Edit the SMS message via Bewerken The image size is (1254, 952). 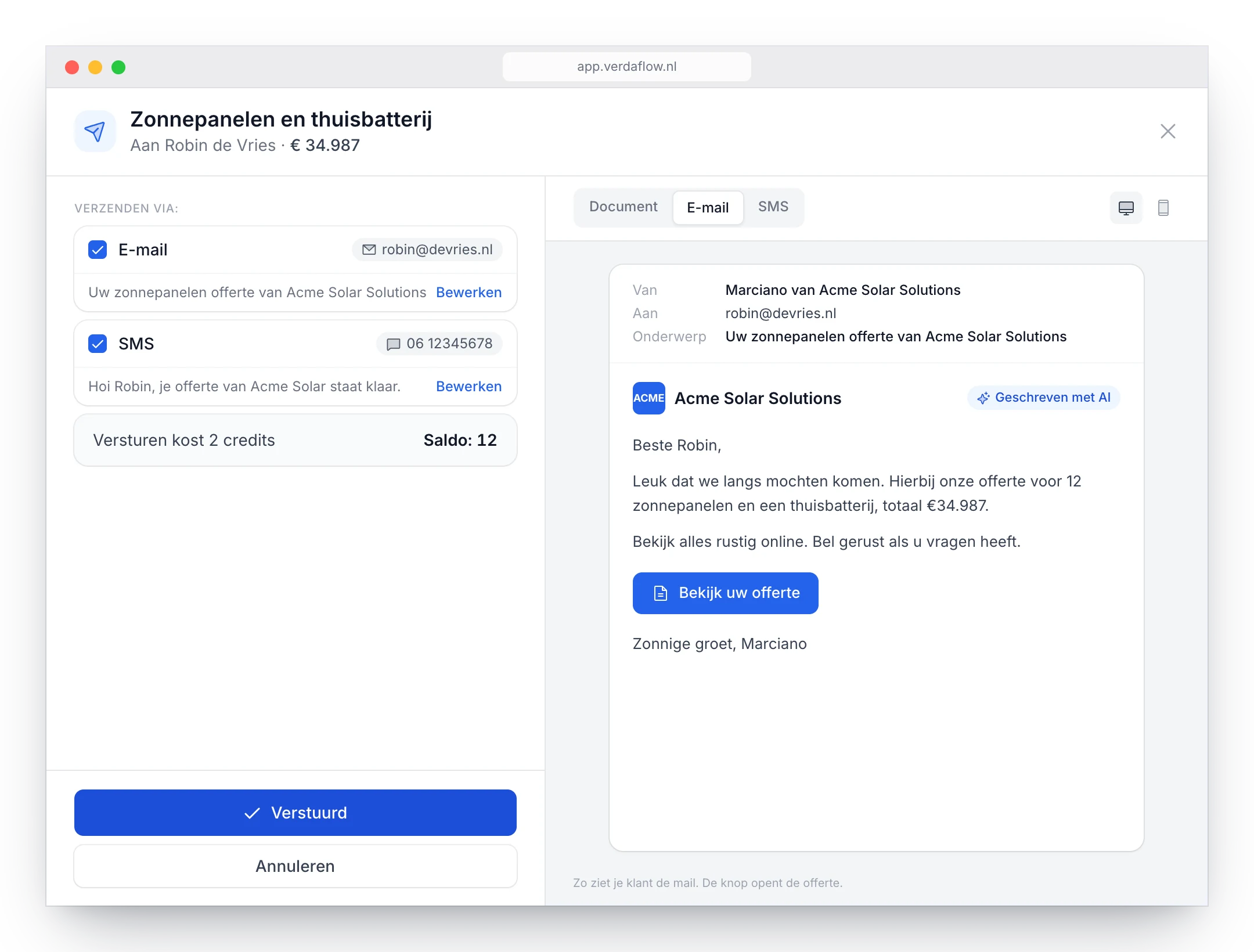(x=469, y=387)
